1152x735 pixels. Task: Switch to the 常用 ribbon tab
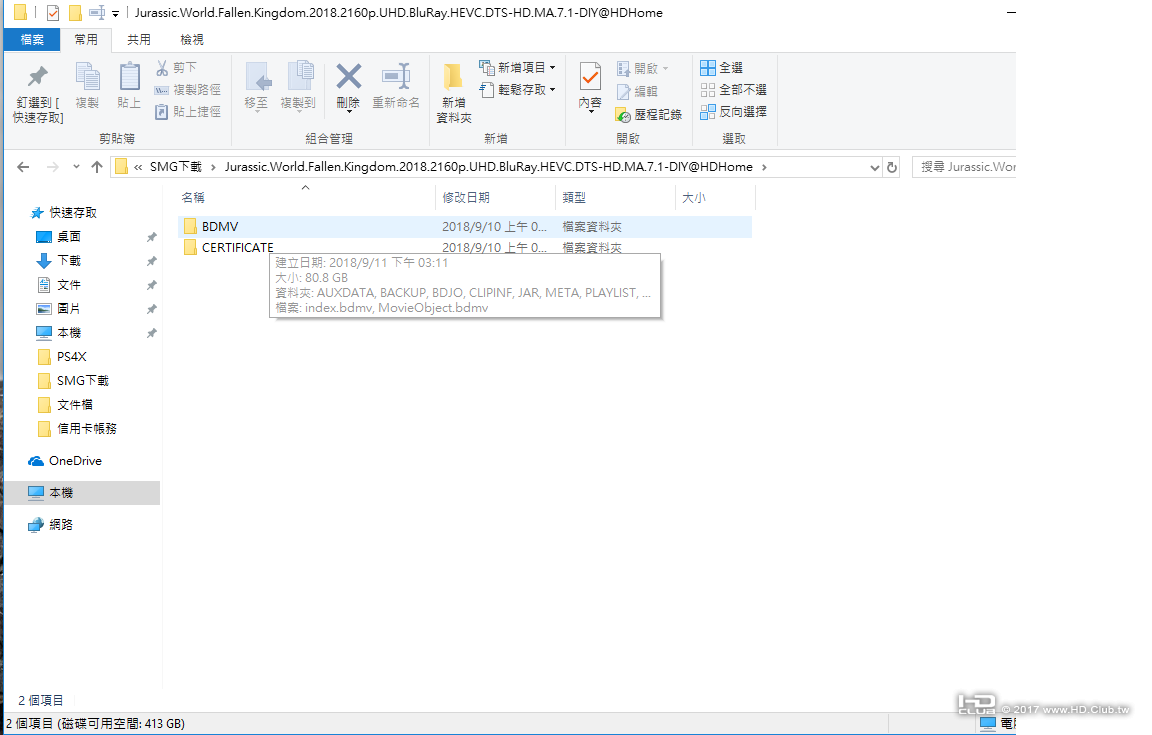point(86,40)
